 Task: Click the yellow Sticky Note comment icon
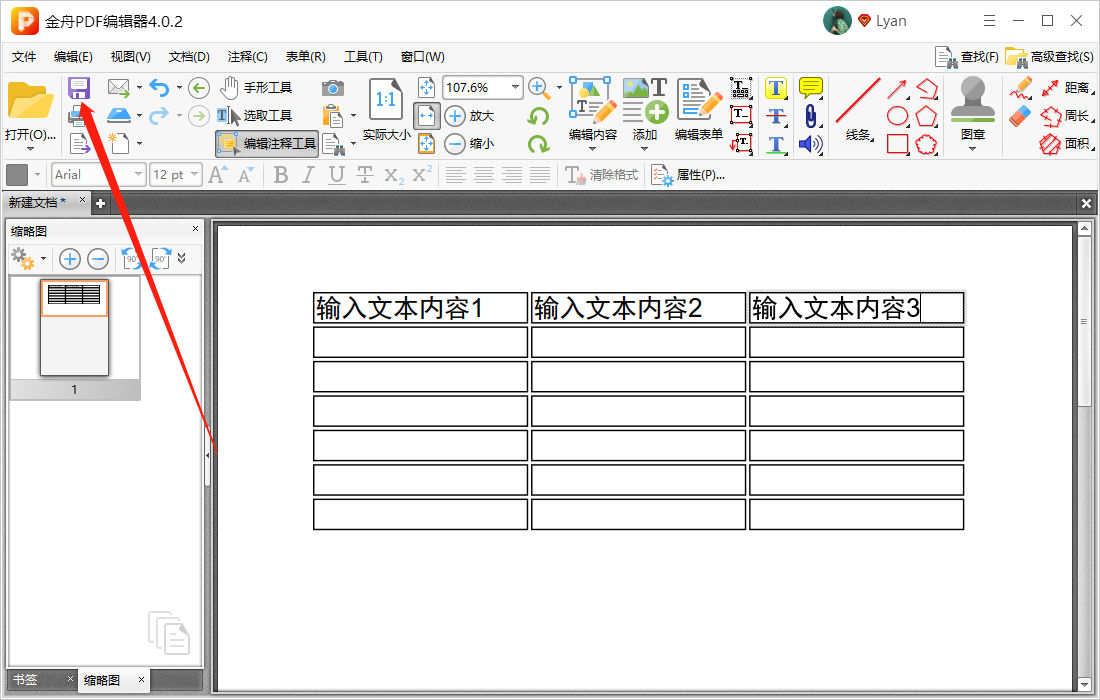point(811,88)
